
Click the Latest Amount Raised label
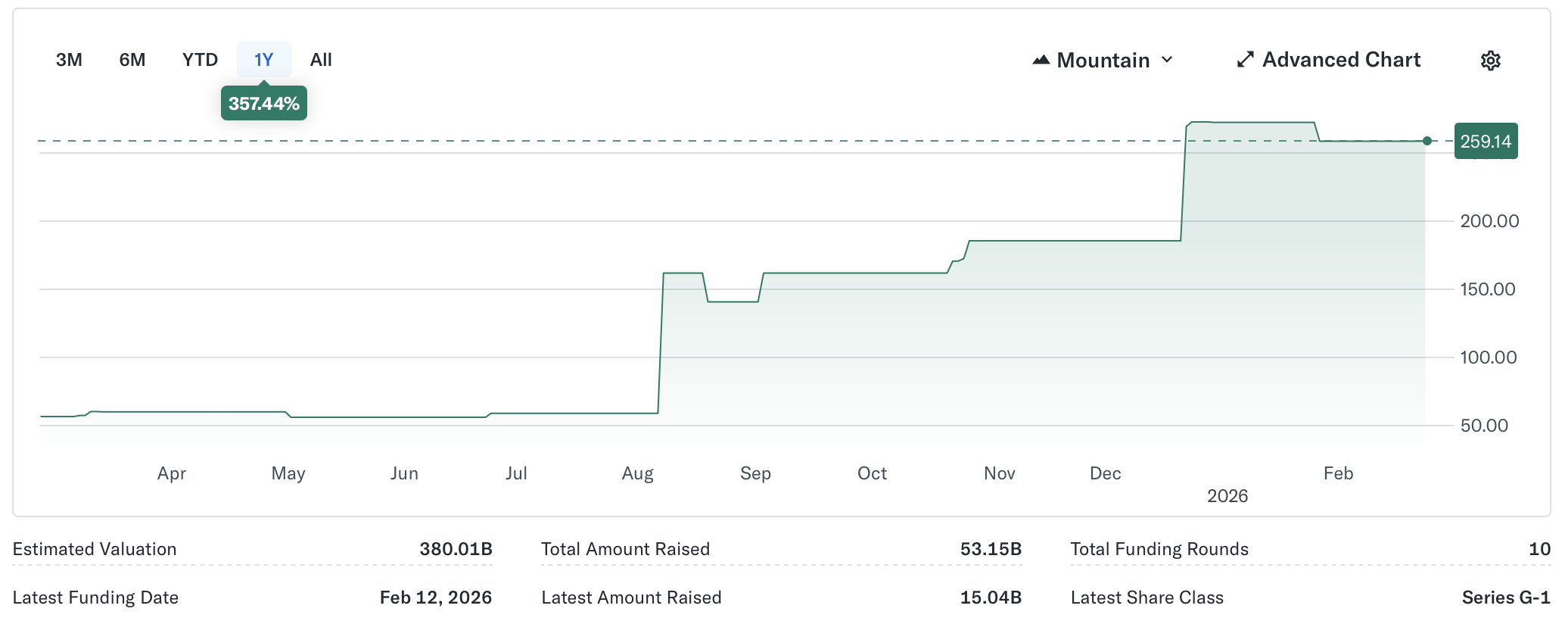coord(631,598)
